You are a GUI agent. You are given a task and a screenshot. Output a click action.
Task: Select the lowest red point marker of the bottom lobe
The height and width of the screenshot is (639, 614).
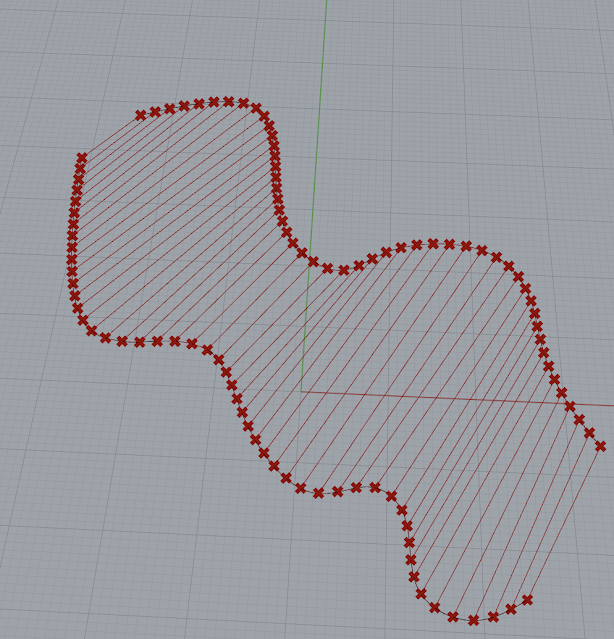click(x=473, y=621)
